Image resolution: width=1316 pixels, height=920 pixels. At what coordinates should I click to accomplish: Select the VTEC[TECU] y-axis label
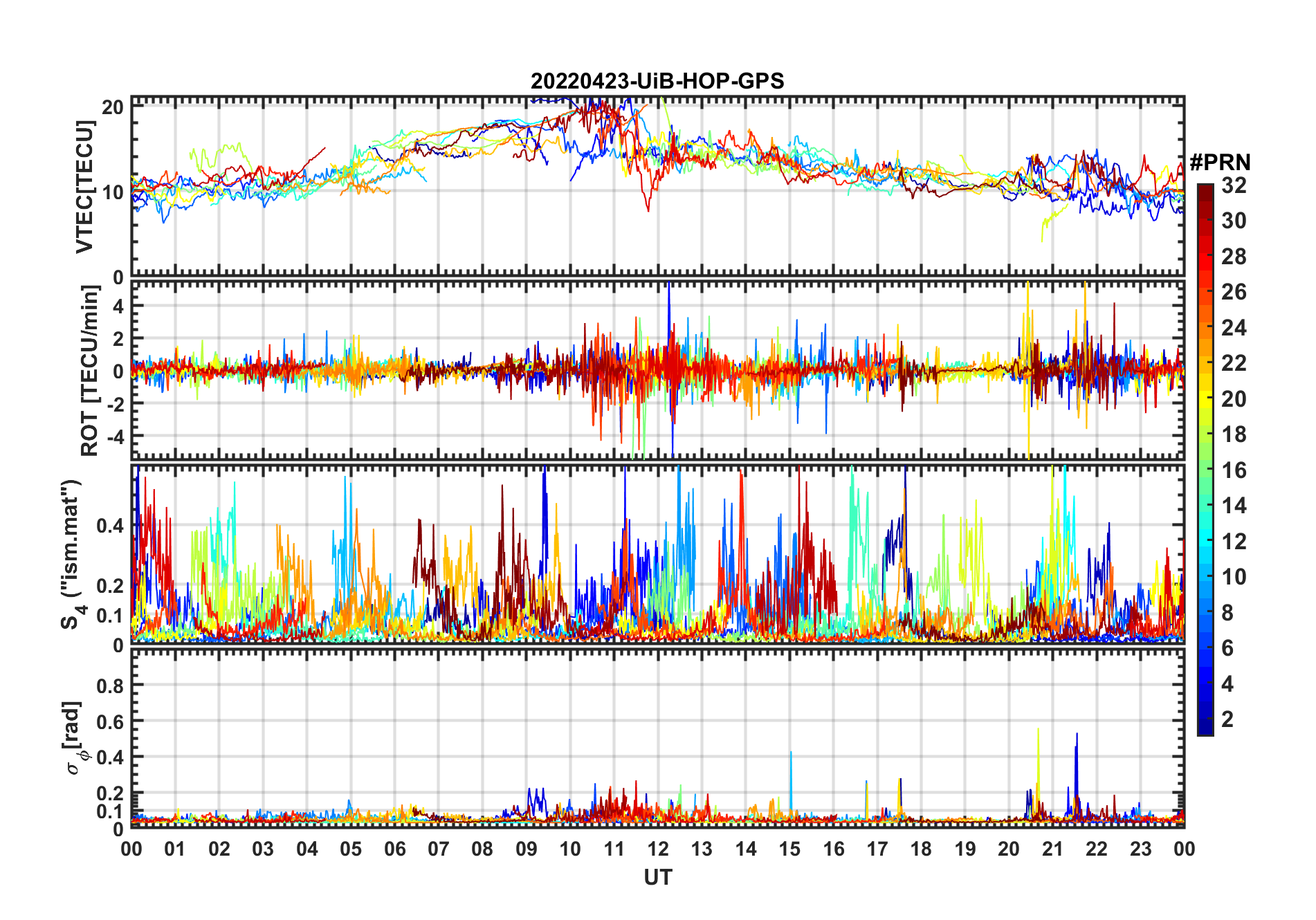pyautogui.click(x=84, y=187)
